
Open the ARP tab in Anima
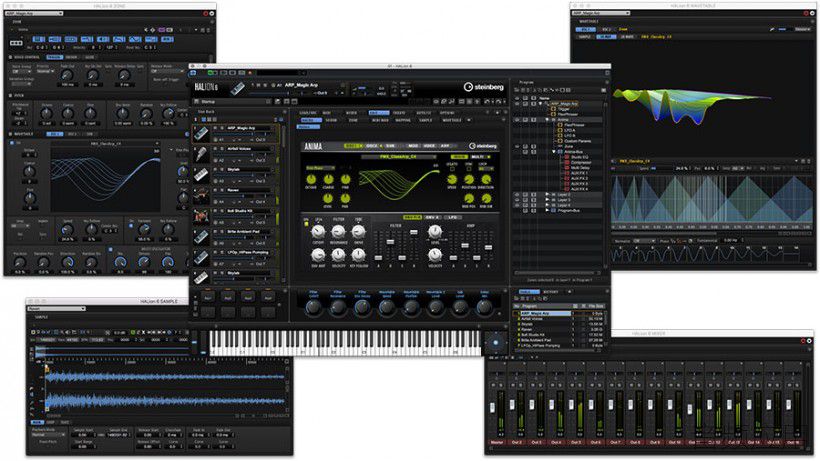pos(445,146)
